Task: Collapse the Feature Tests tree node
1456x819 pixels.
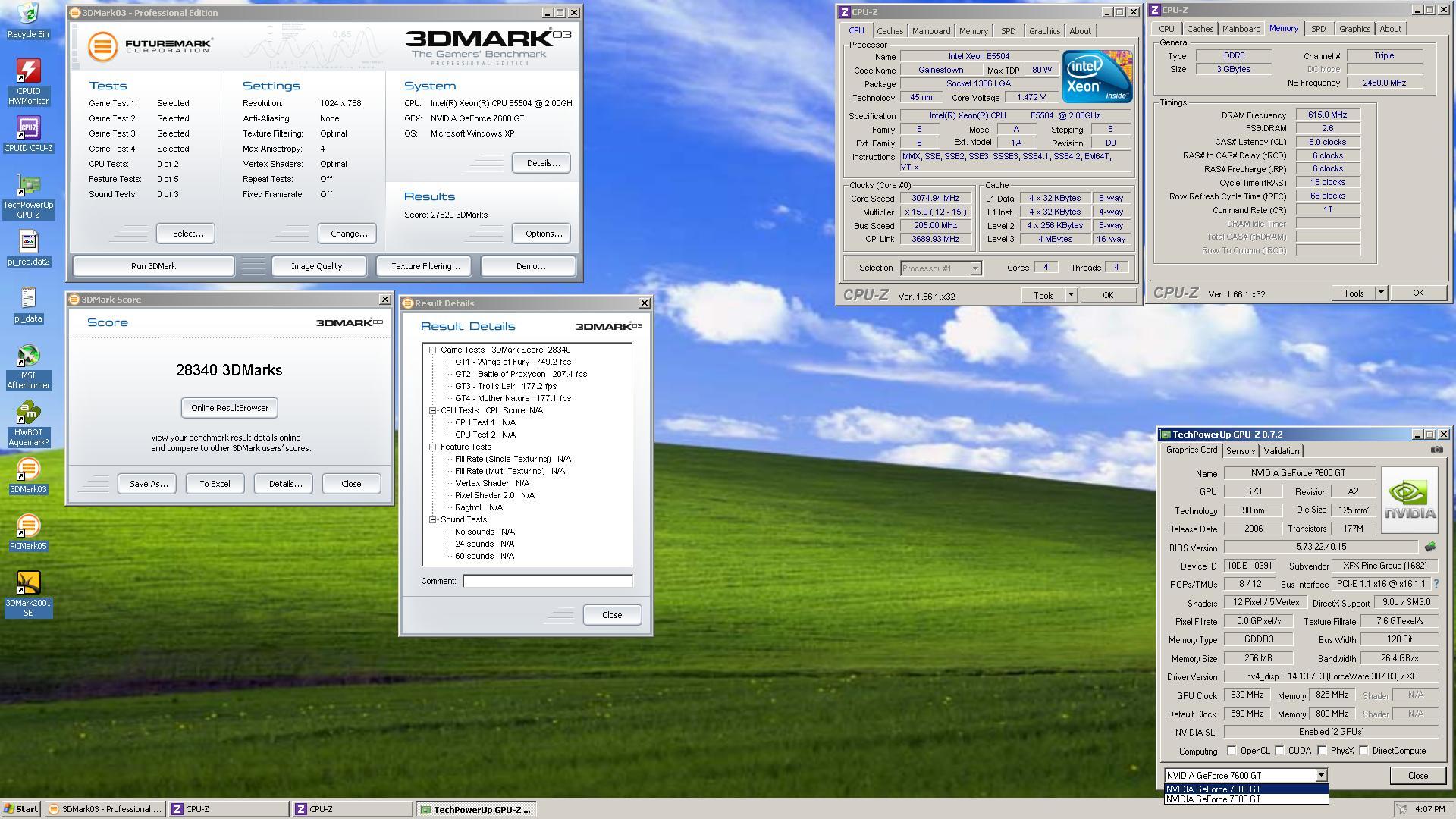Action: click(x=432, y=447)
